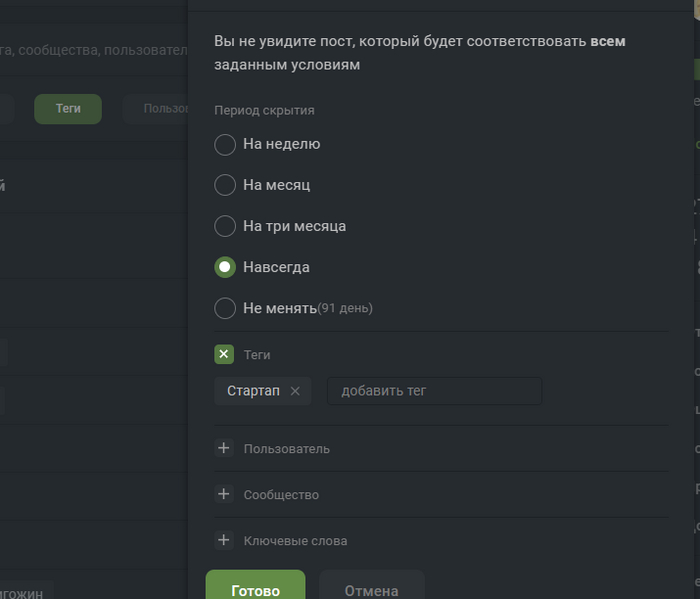Image resolution: width=700 pixels, height=599 pixels.
Task: Open the Пользов… tab behind the dialog
Action: [x=160, y=108]
